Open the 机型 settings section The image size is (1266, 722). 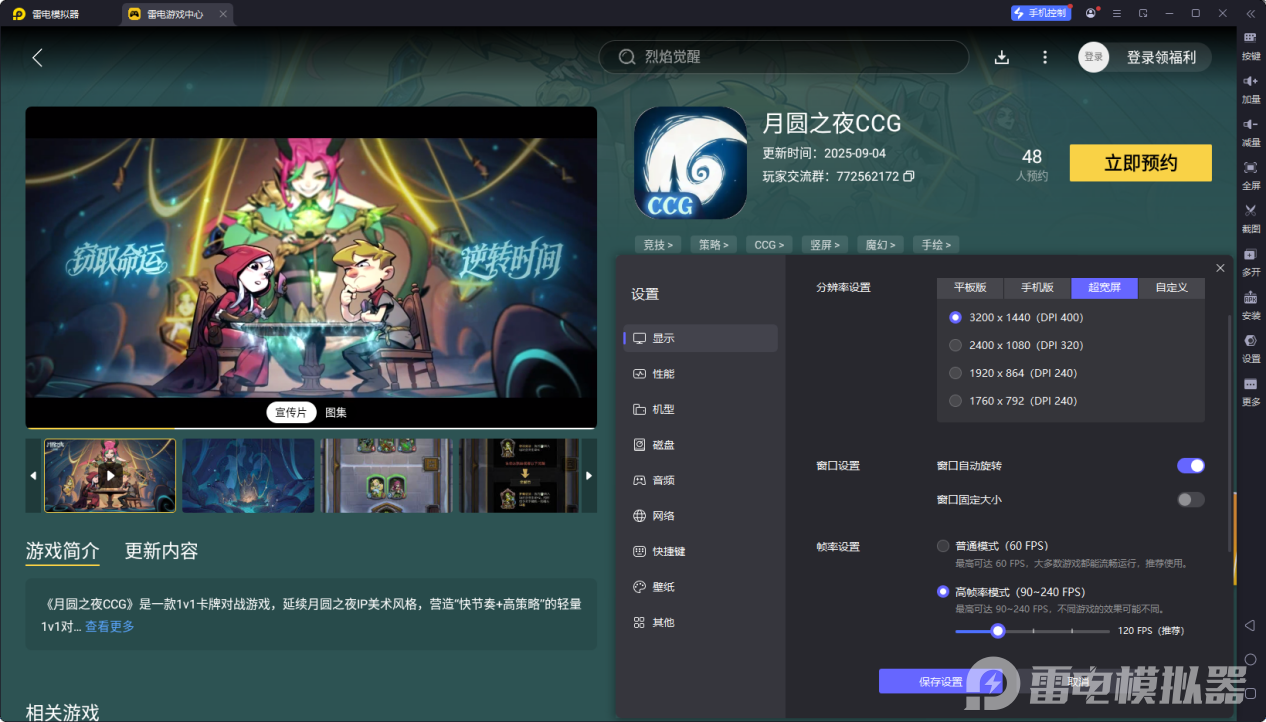pos(701,409)
